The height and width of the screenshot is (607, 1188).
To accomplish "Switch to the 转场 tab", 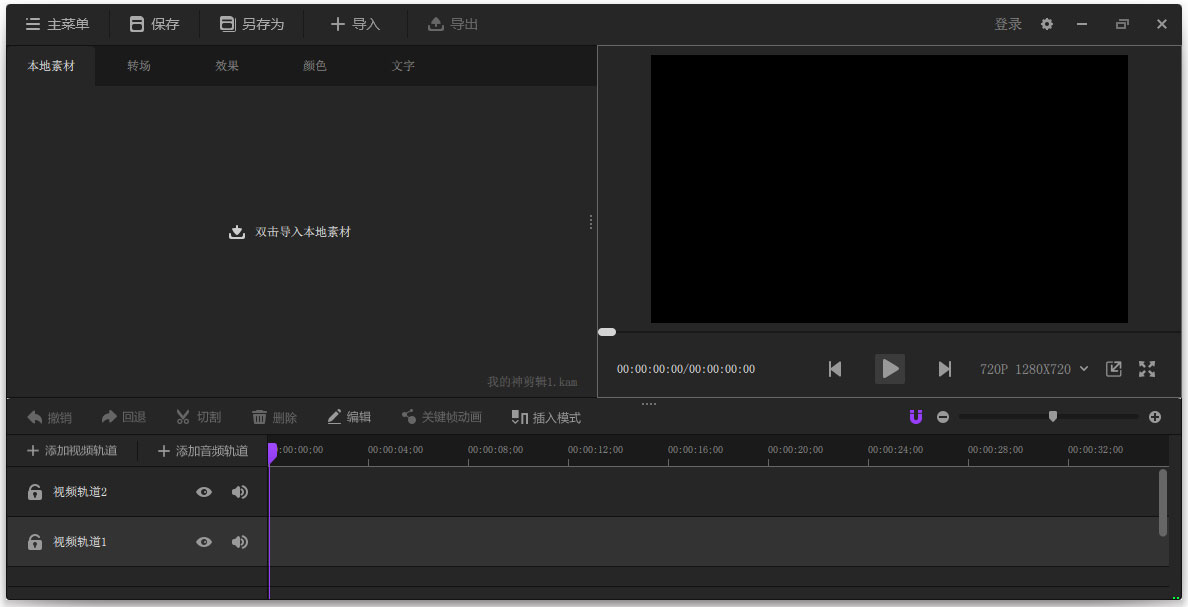I will tap(139, 66).
